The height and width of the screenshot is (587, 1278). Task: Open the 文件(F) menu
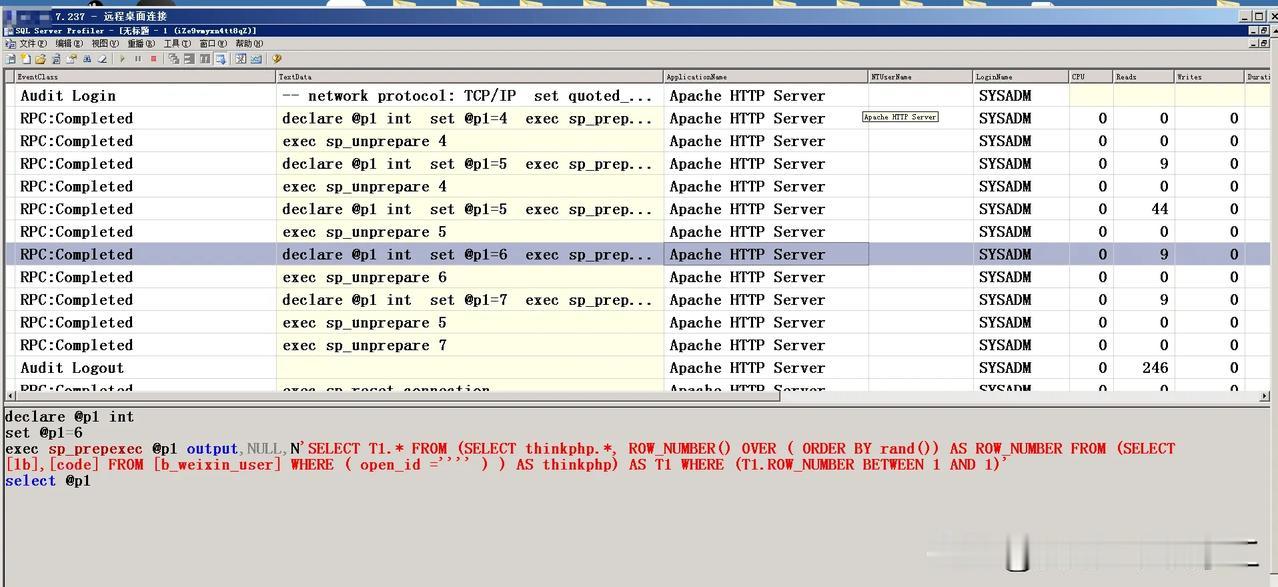tap(33, 44)
